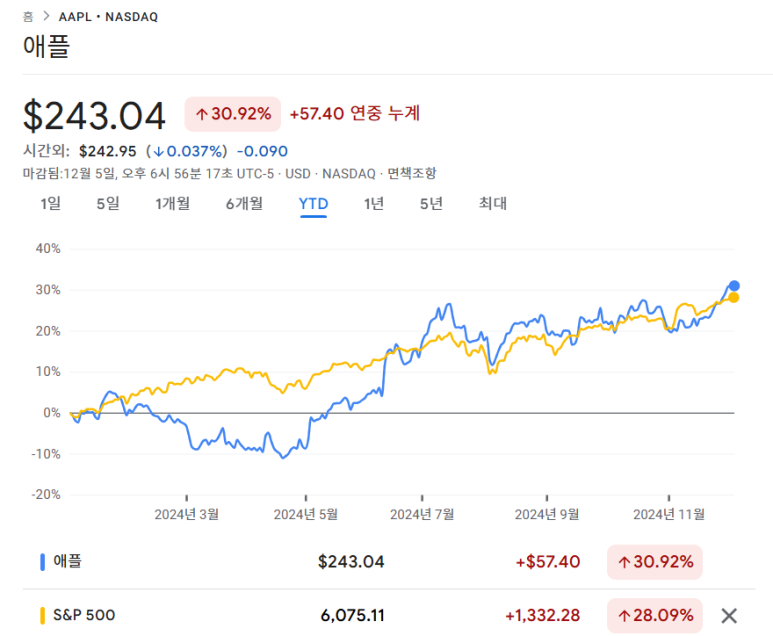Click the AAPL · NASDAQ breadcrumb text
The height and width of the screenshot is (636, 773).
pyautogui.click(x=108, y=17)
